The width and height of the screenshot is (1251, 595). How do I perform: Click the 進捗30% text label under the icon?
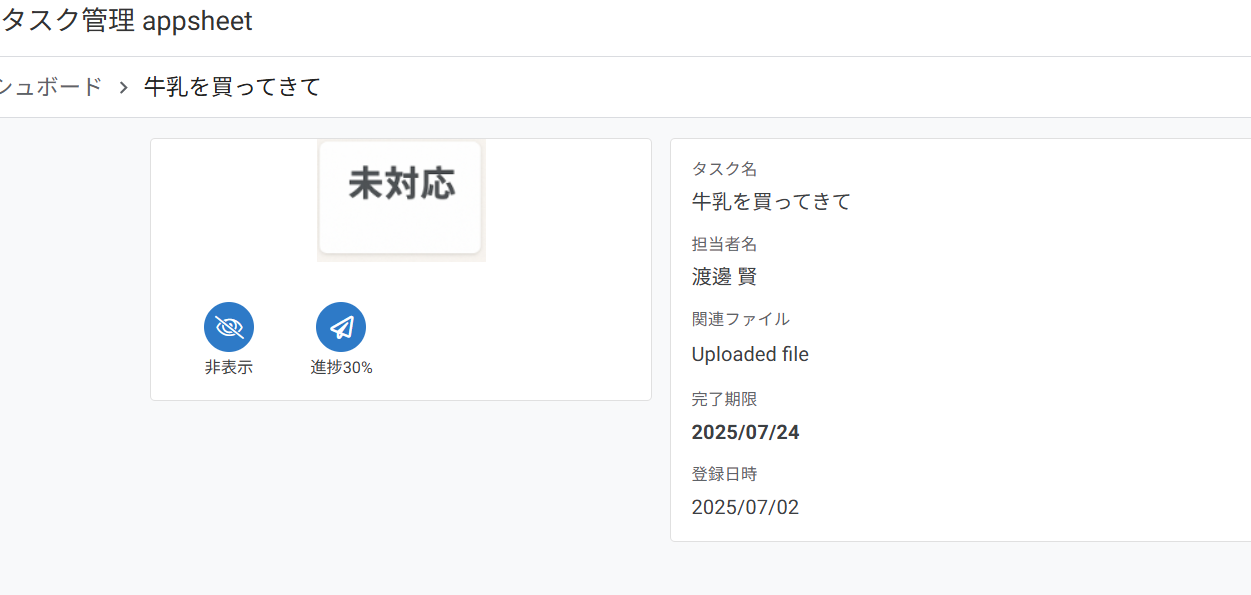click(341, 367)
